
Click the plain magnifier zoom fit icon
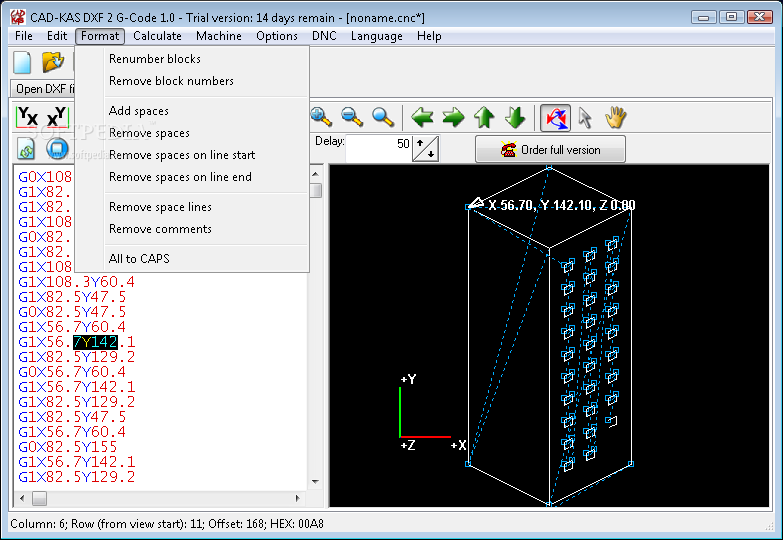[x=383, y=117]
